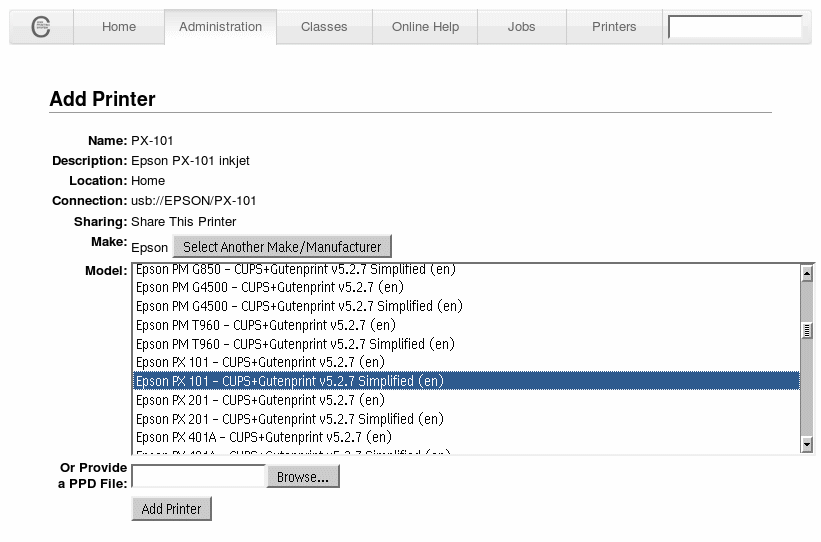
Task: Select Epson PX 101 non-simplified driver
Action: (260, 362)
